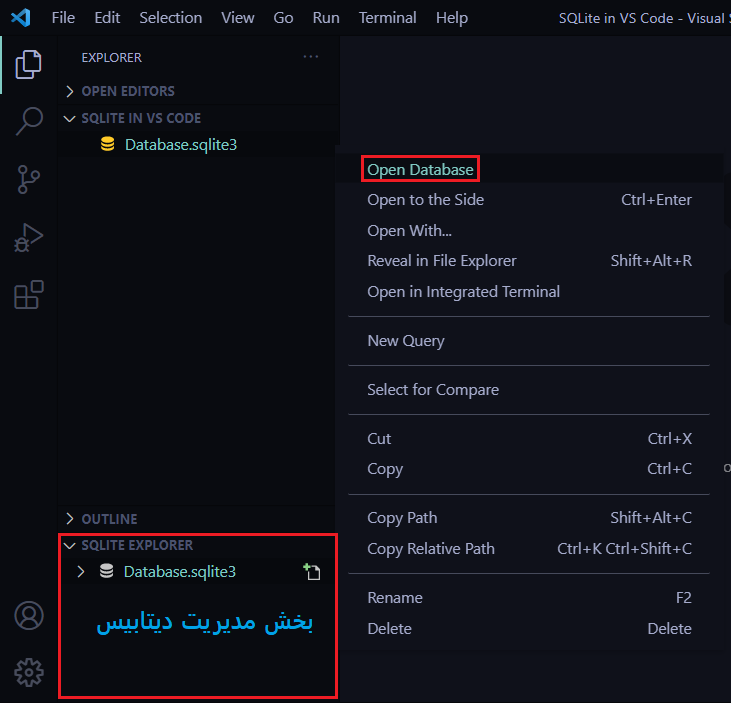Choose Reveal in File Explorer
Viewport: 731px width, 703px height.
click(529, 261)
